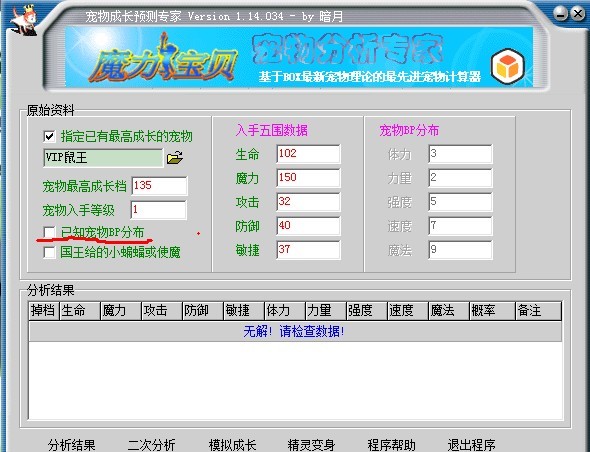
Task: Minimize the window with round button
Action: [561, 14]
